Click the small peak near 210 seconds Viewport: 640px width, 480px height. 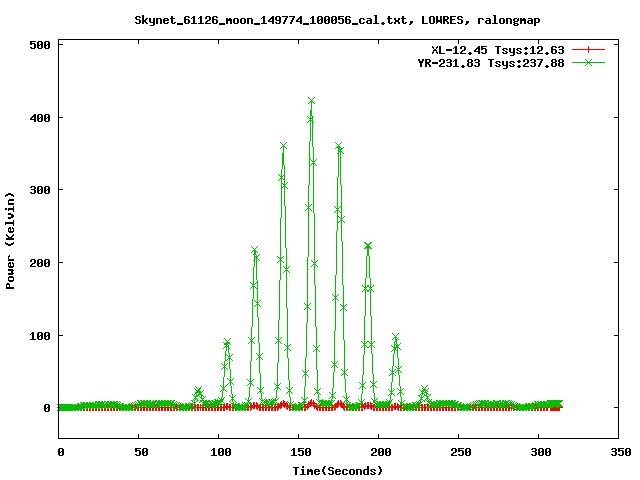pyautogui.click(x=395, y=338)
